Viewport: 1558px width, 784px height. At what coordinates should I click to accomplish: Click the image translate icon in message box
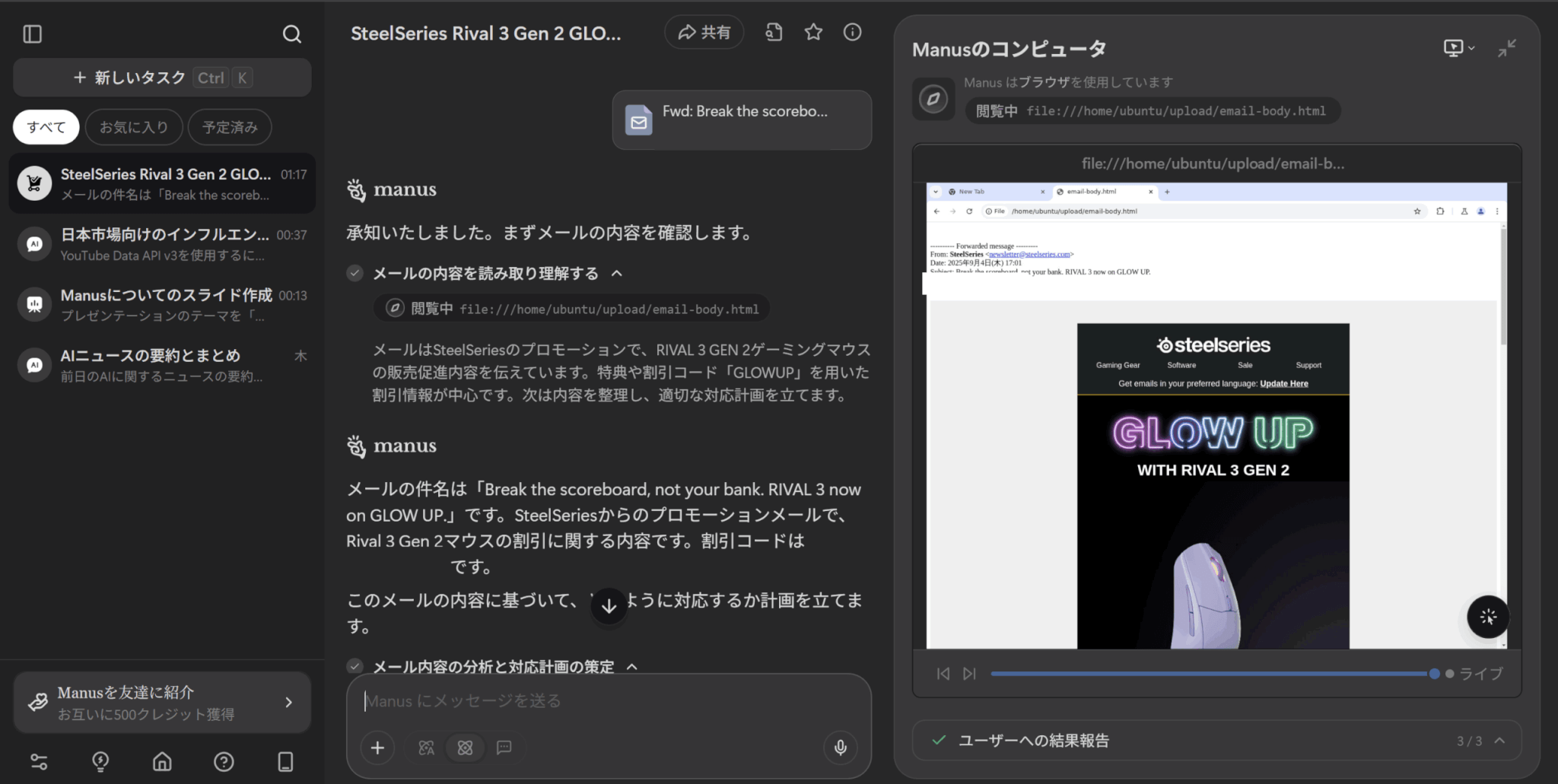tap(427, 748)
